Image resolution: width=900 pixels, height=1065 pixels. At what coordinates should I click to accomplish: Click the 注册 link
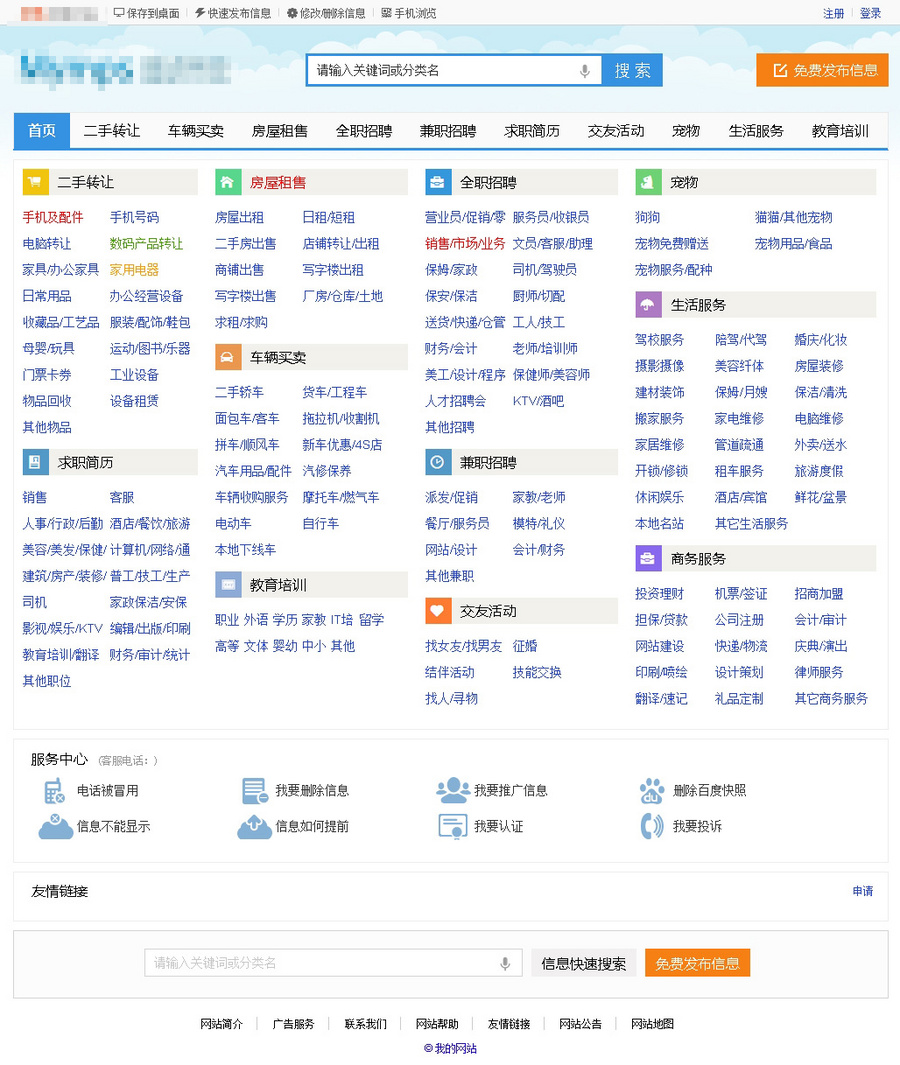[x=833, y=13]
